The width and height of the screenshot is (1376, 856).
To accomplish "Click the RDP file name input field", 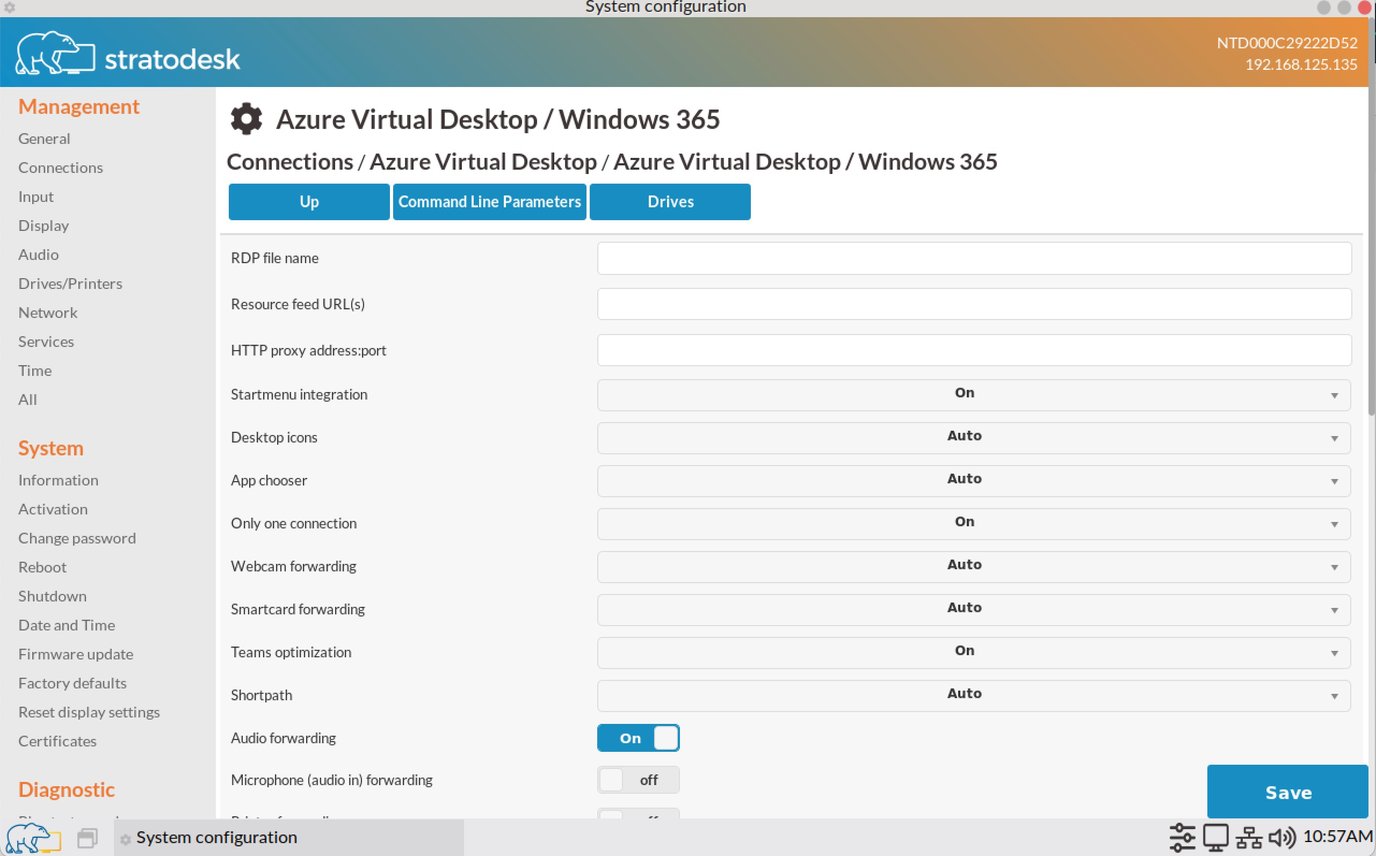I will point(972,257).
